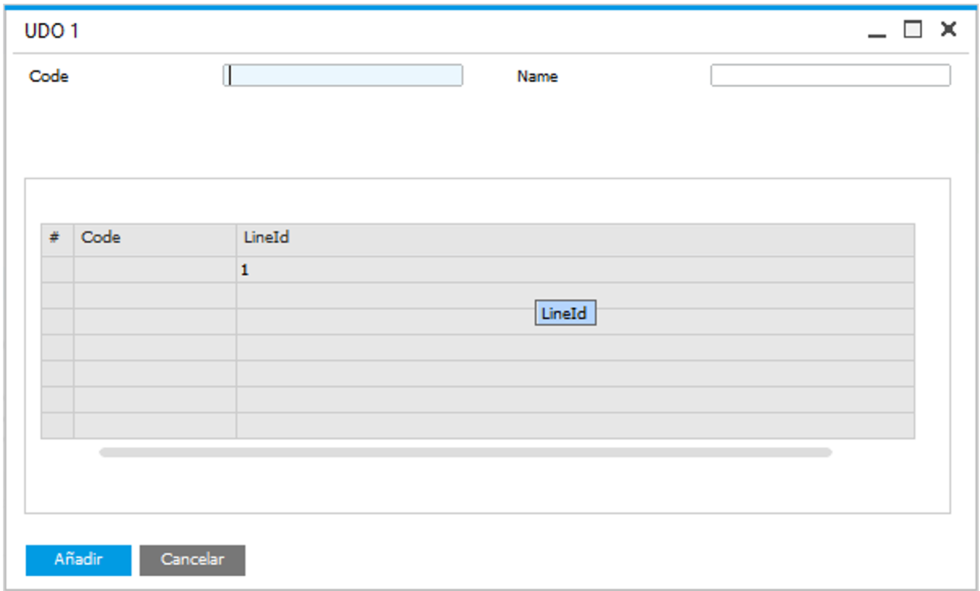The width and height of the screenshot is (980, 591).
Task: Maximize the UDO 1 window
Action: coord(911,29)
